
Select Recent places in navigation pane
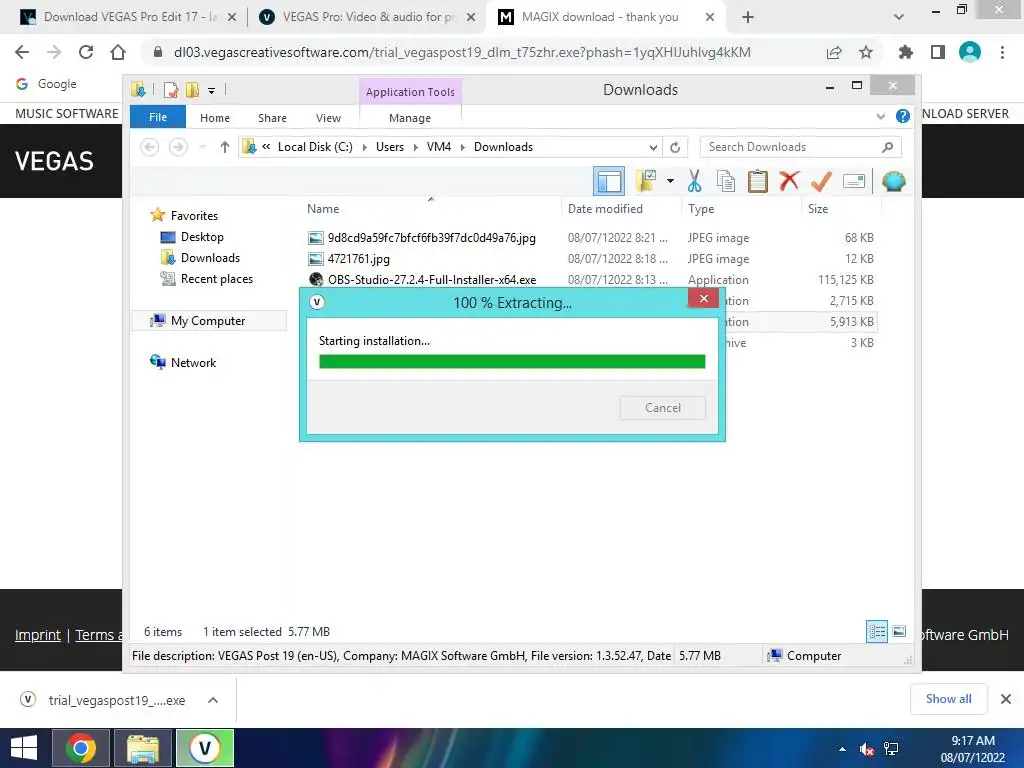[217, 279]
